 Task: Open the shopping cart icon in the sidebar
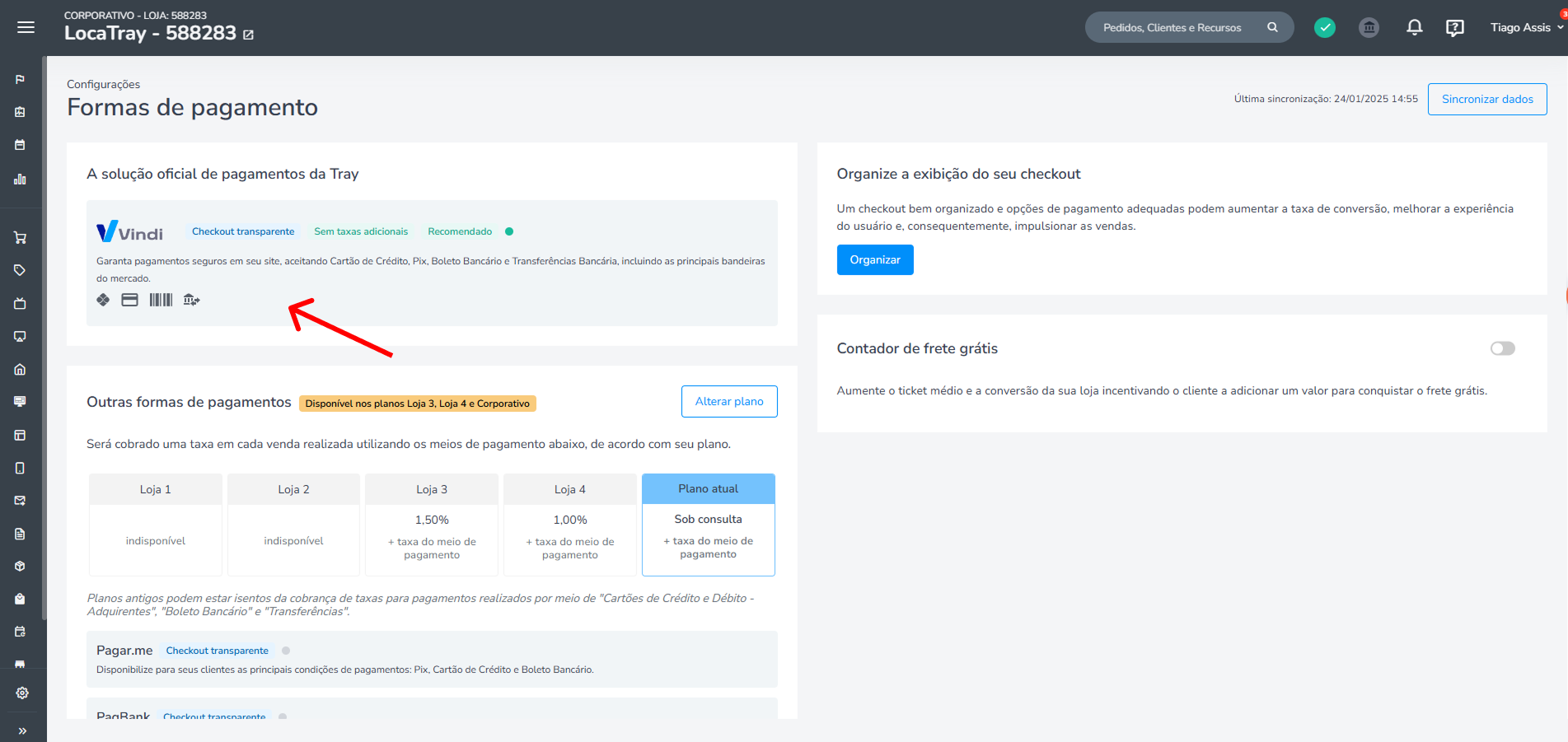click(21, 238)
